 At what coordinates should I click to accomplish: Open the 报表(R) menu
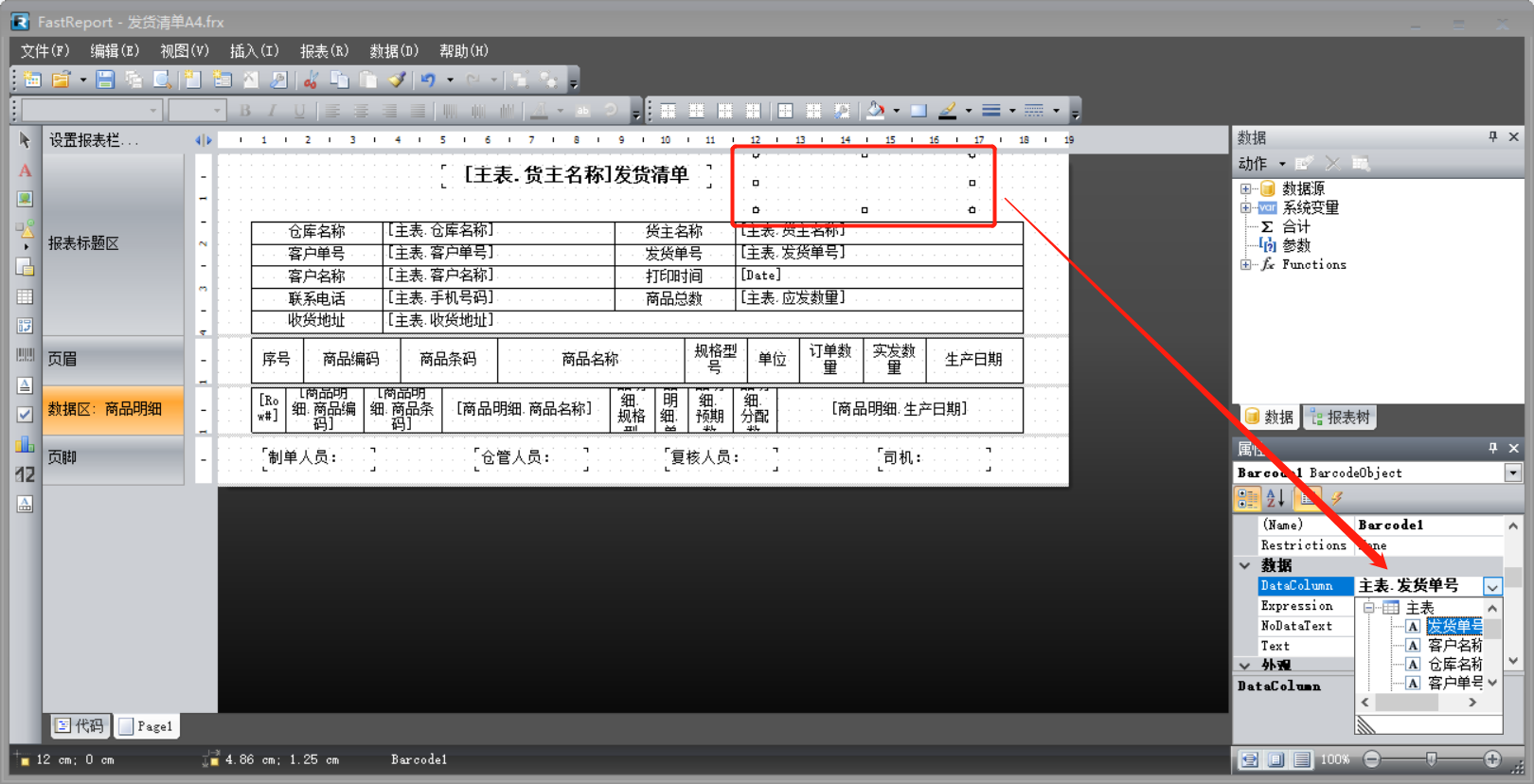pos(325,50)
